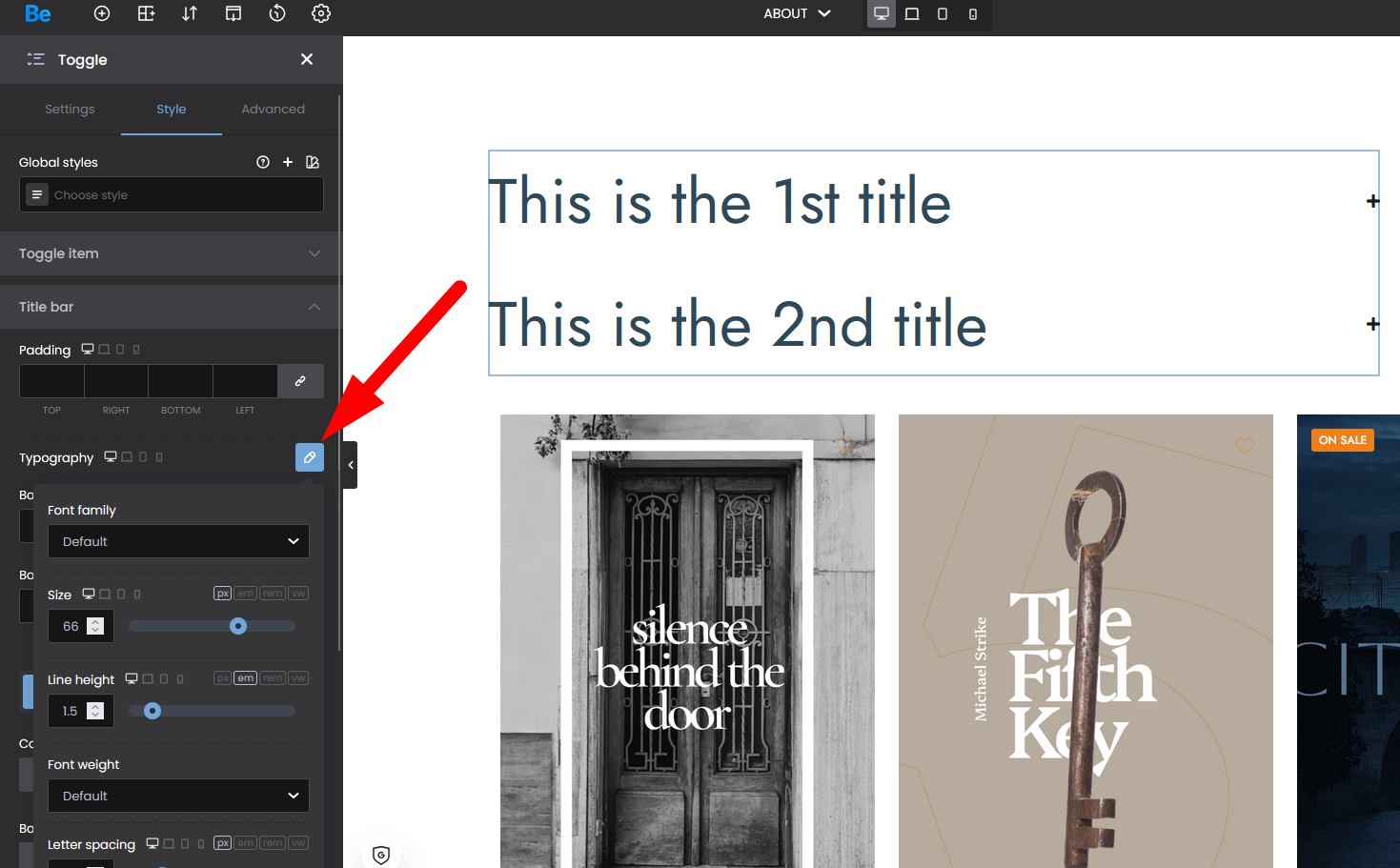Switch to mobile preview device
1400x868 pixels.
973,13
